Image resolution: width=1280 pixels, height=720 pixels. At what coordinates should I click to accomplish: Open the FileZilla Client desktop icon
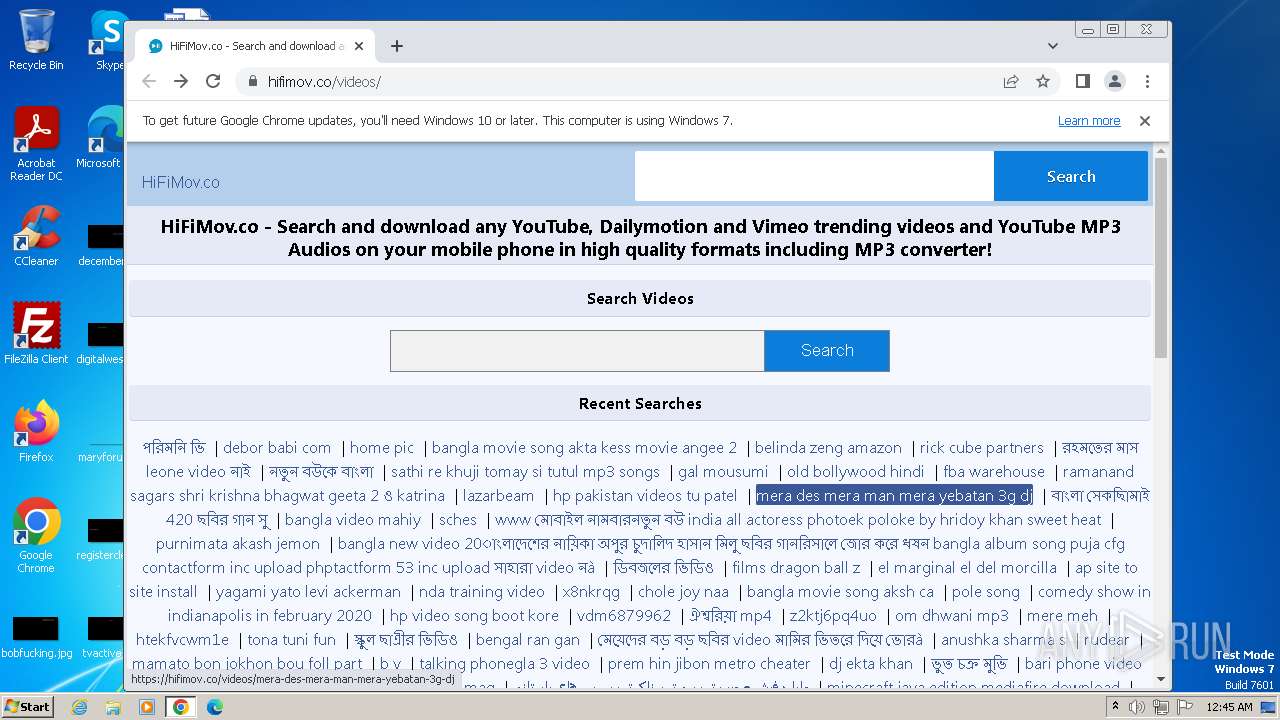(x=36, y=334)
